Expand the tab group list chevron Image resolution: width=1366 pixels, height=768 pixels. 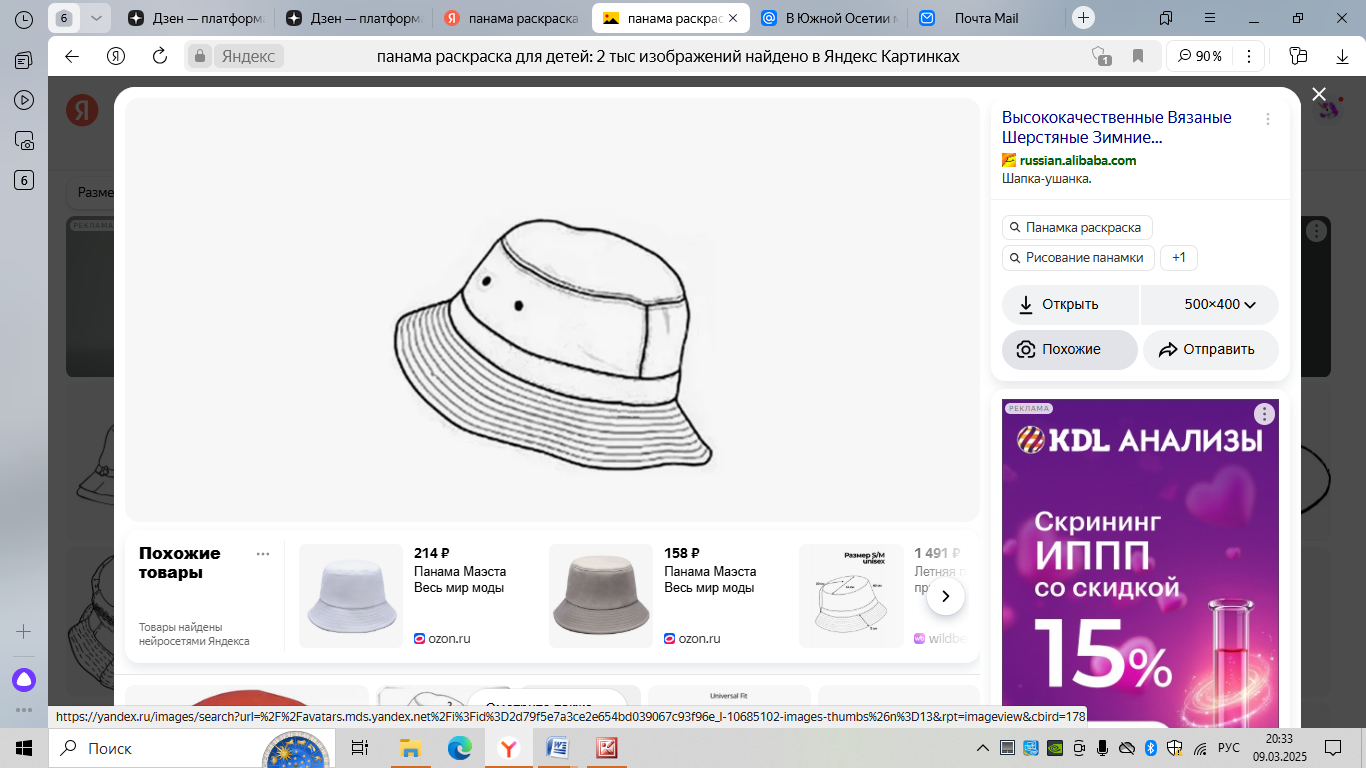point(95,18)
